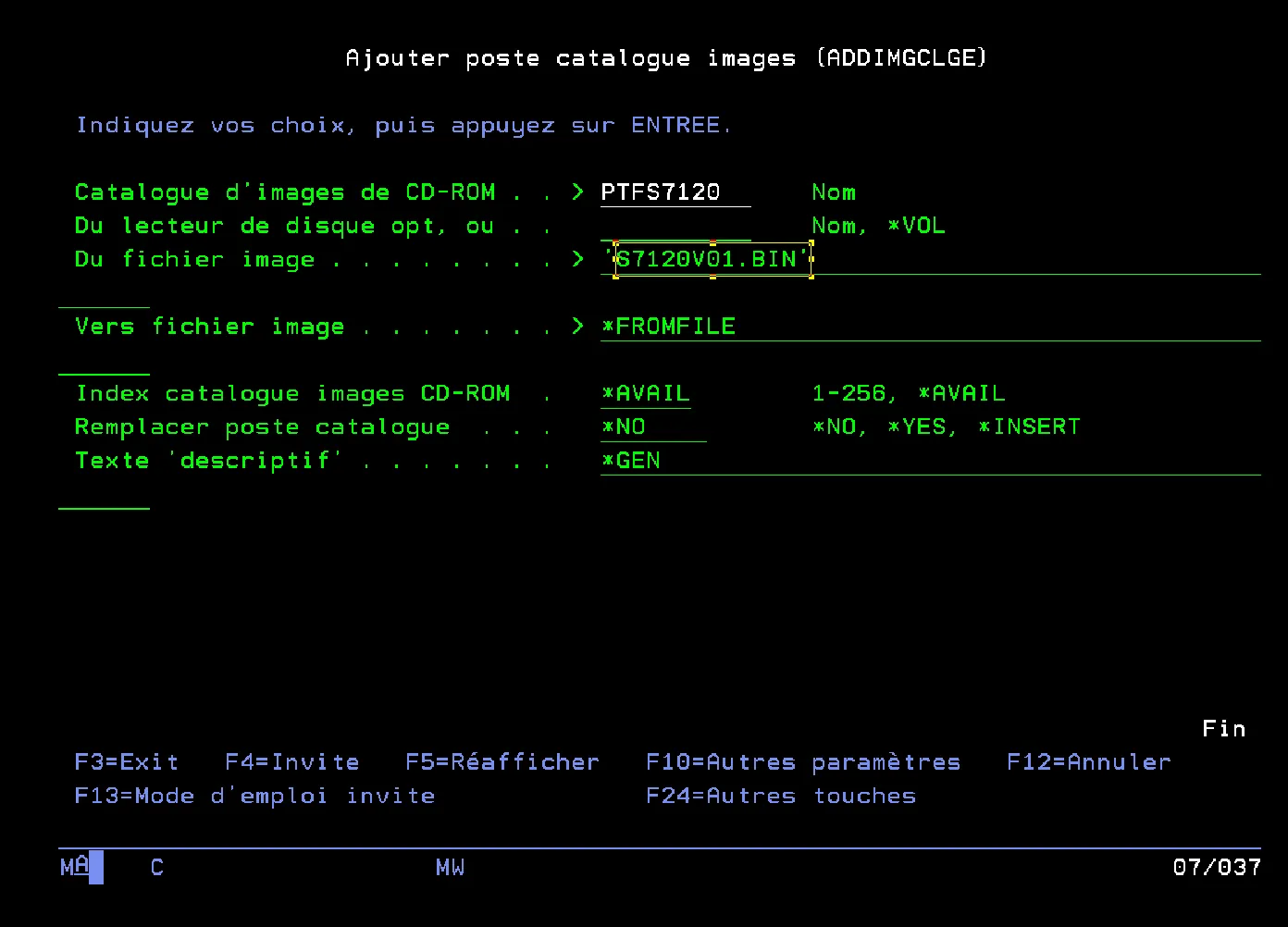Screen dimensions: 1288x927
Task: Click the 'Nom' hint beside PTFS7120
Action: coord(834,192)
